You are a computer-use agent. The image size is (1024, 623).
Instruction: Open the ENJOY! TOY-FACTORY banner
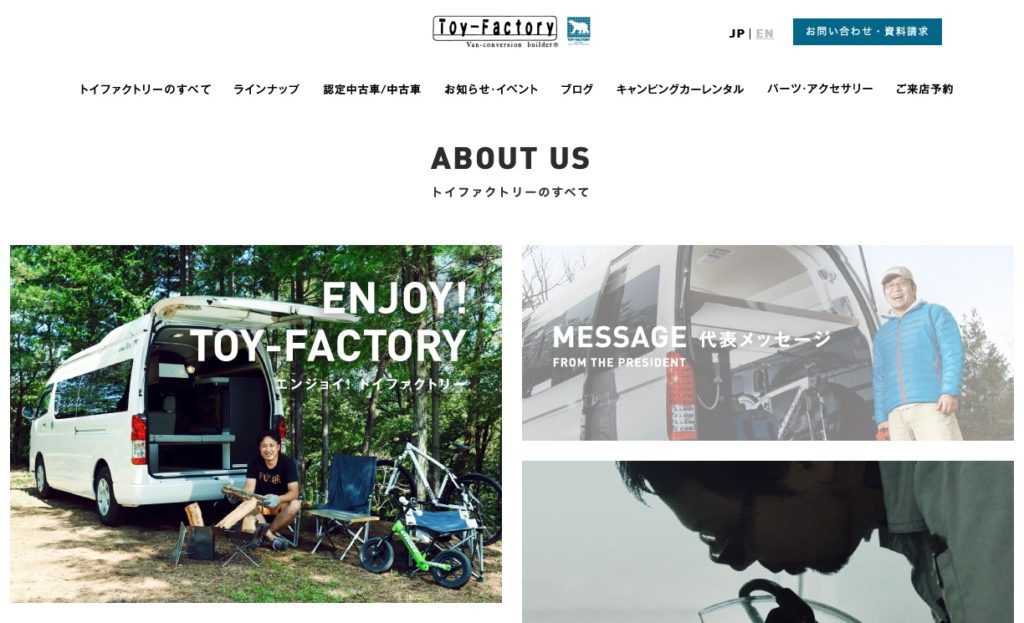tap(256, 424)
